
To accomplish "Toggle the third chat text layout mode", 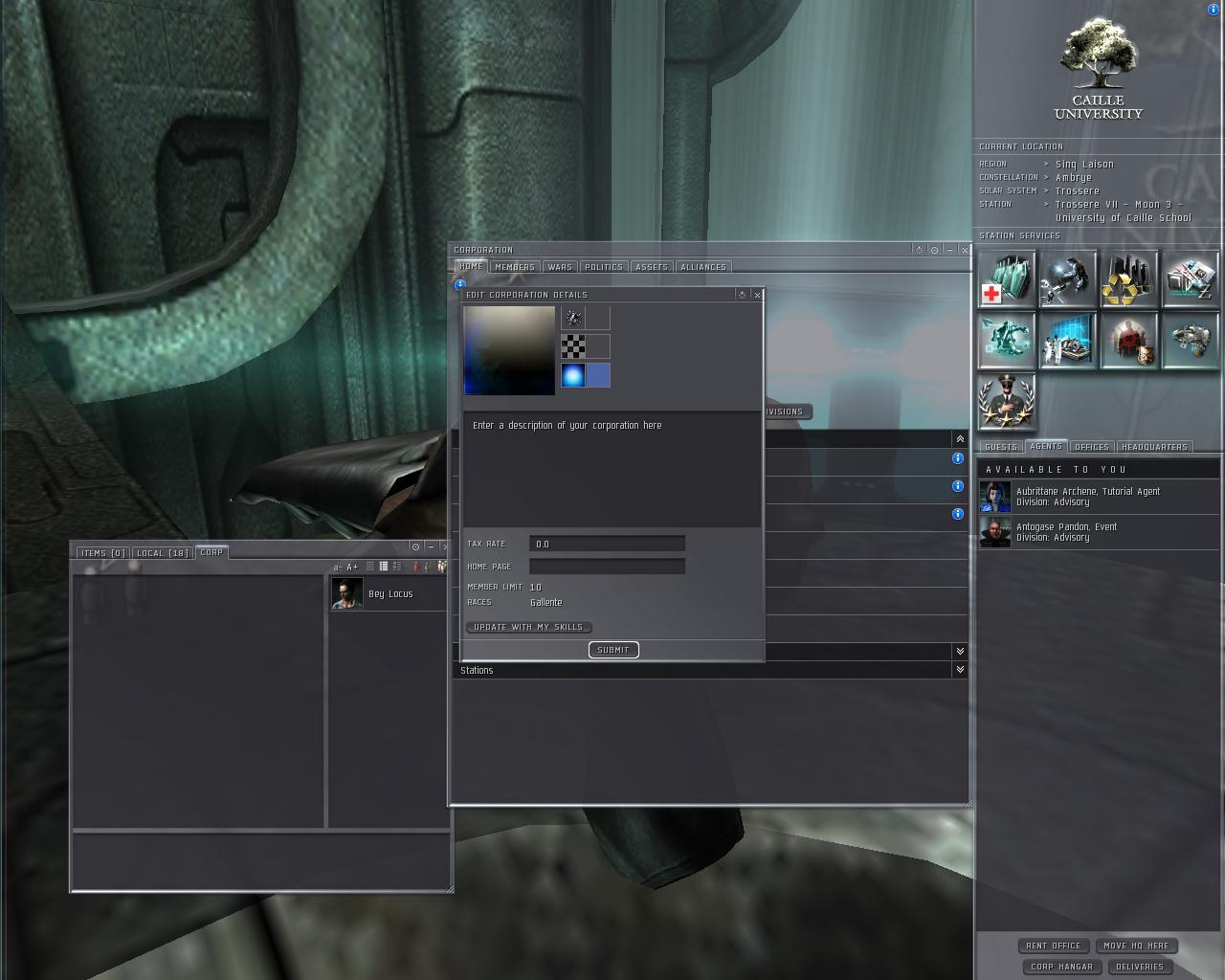I will click(x=396, y=567).
